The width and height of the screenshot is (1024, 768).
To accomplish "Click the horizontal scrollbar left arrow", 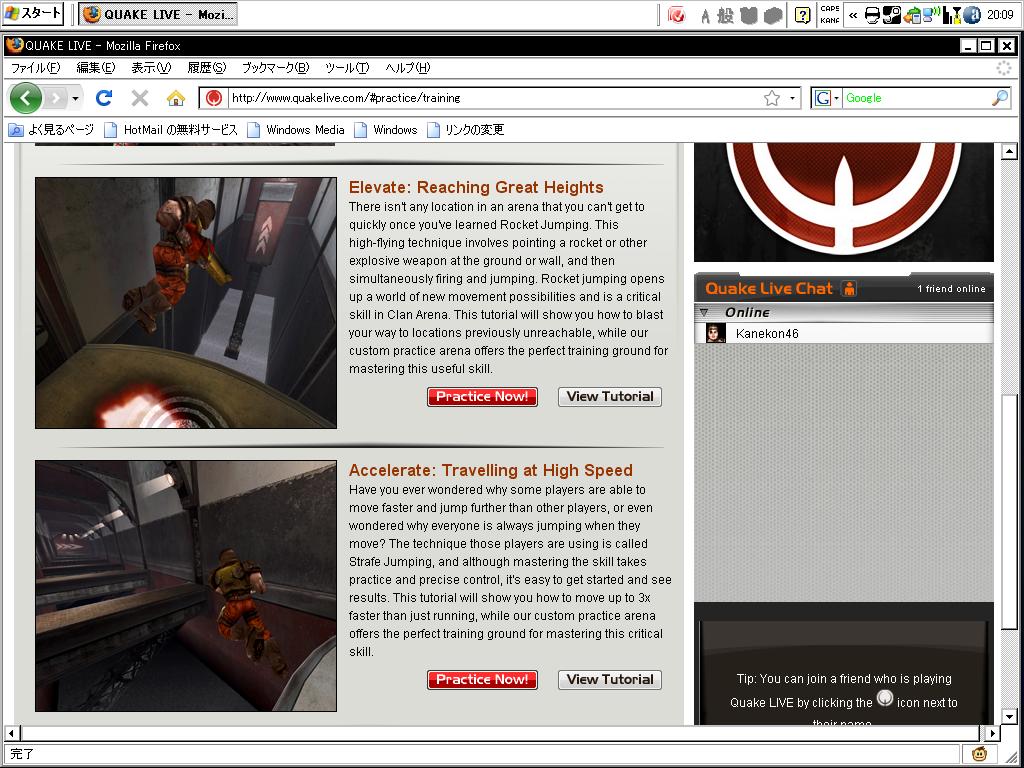I will tap(11, 733).
